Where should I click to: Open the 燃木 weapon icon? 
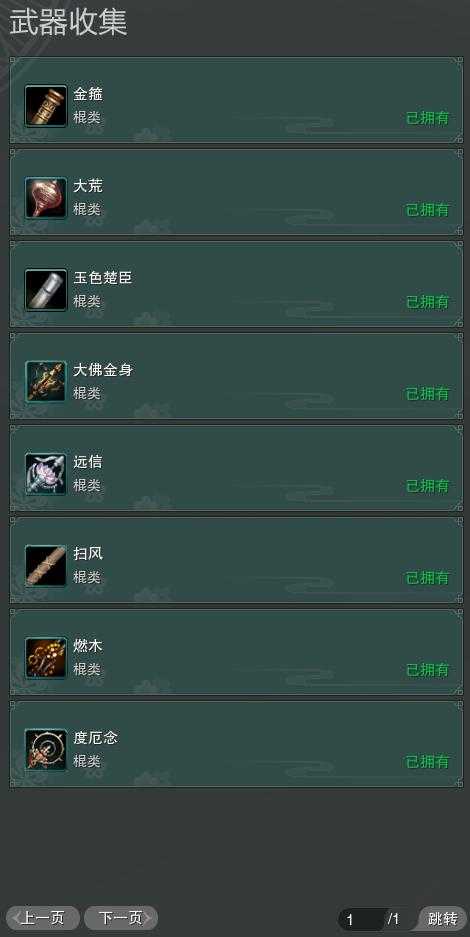coord(46,658)
